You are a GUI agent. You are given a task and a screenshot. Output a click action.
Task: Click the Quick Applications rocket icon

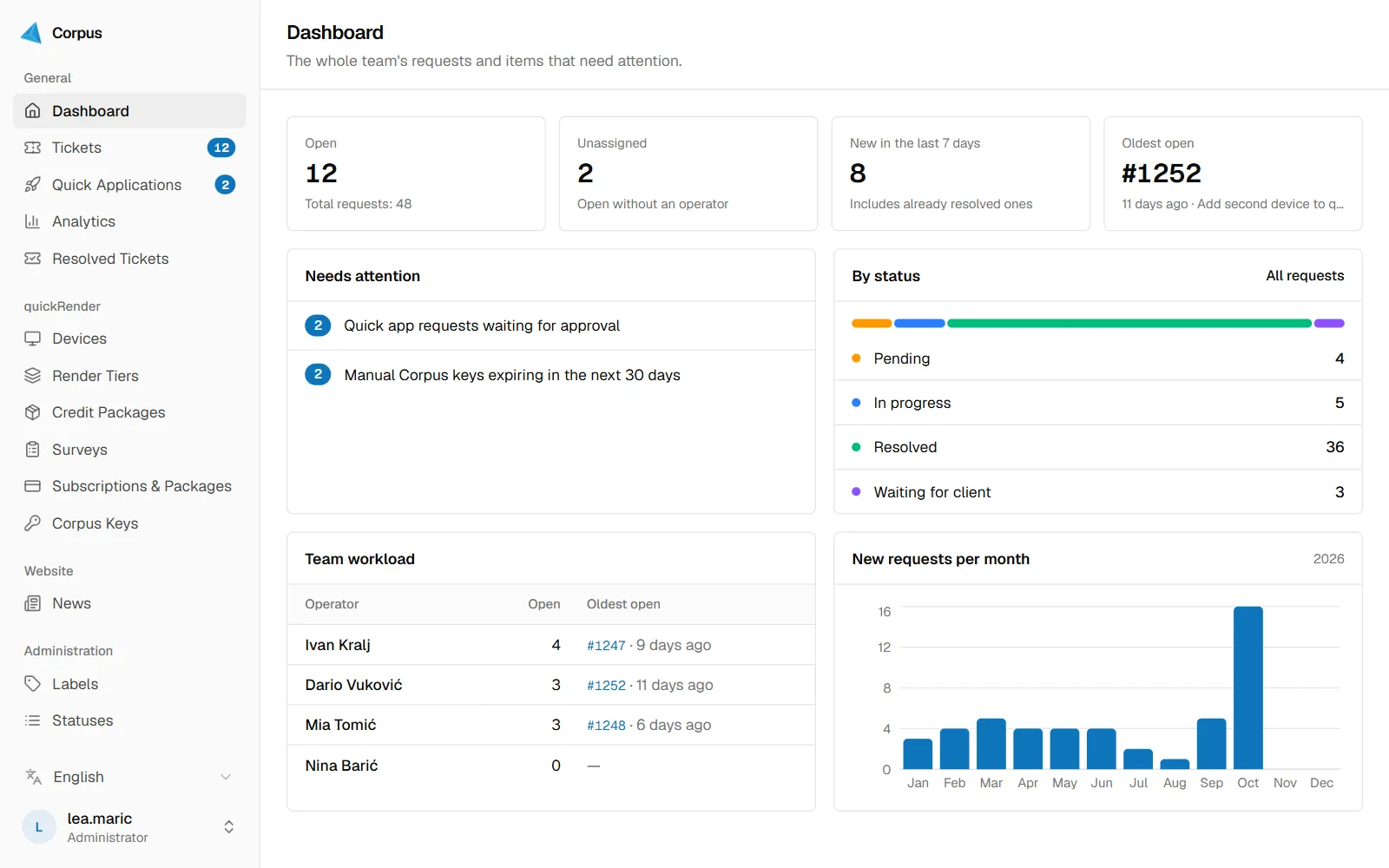pos(33,185)
